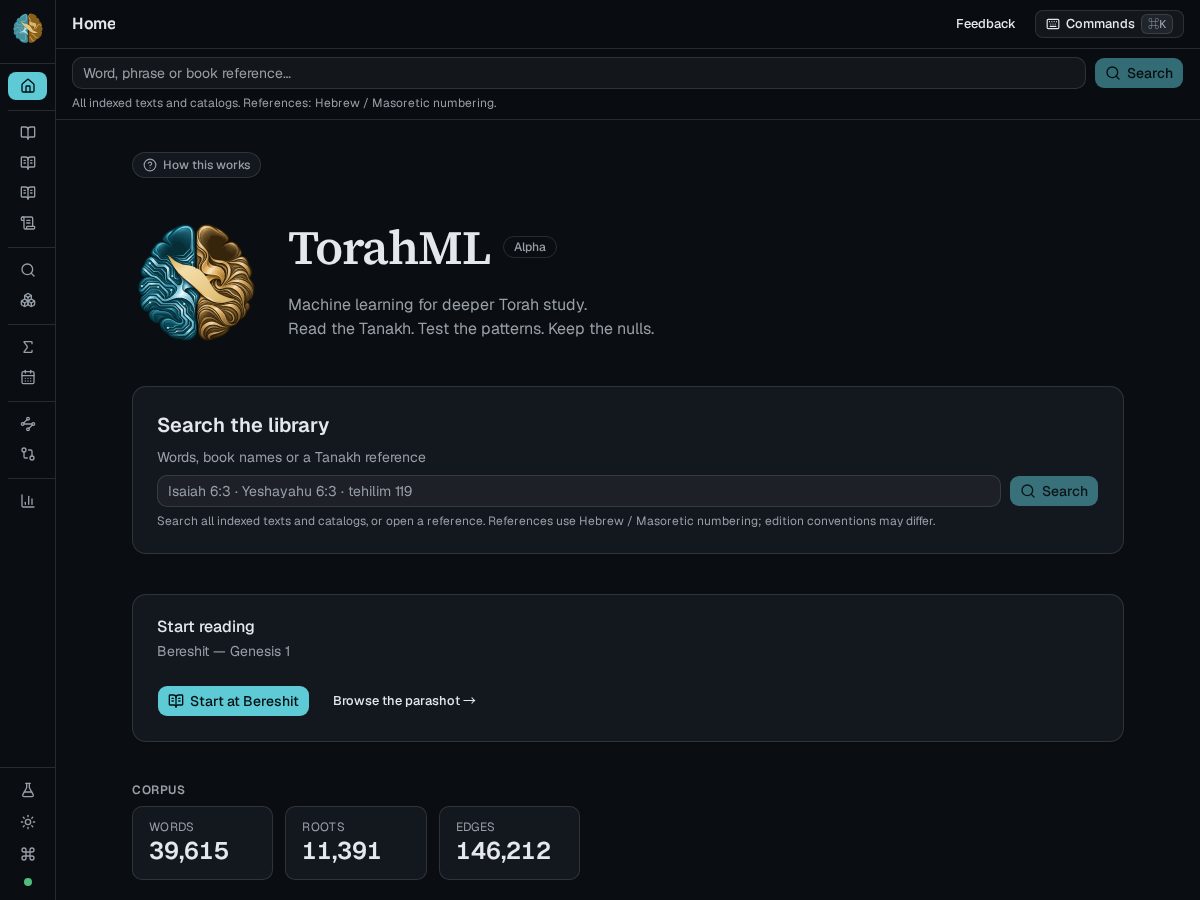Image resolution: width=1200 pixels, height=900 pixels.
Task: Click the magnifier icon in top Search button
Action: click(x=1113, y=73)
